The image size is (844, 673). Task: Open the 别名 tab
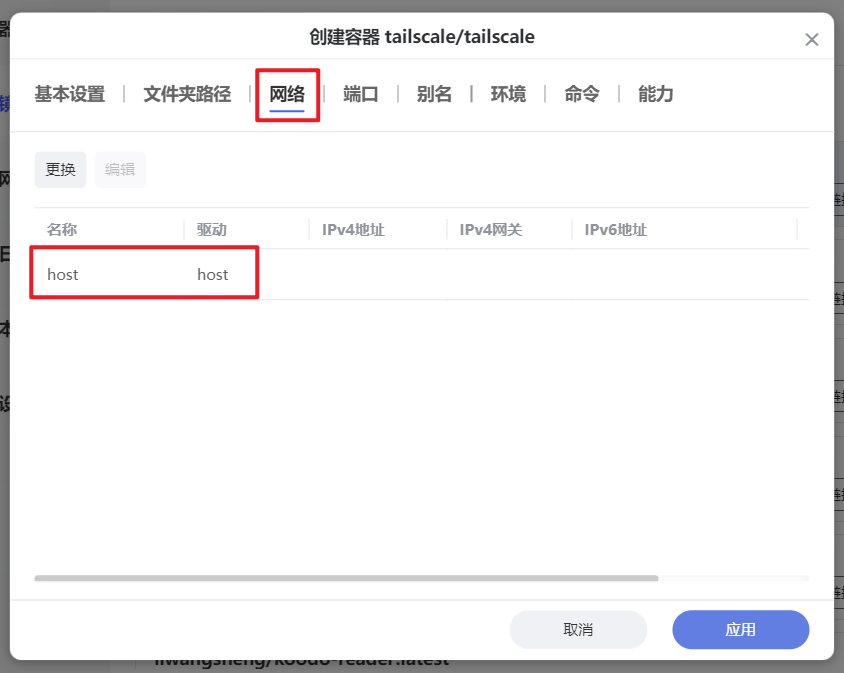[434, 94]
